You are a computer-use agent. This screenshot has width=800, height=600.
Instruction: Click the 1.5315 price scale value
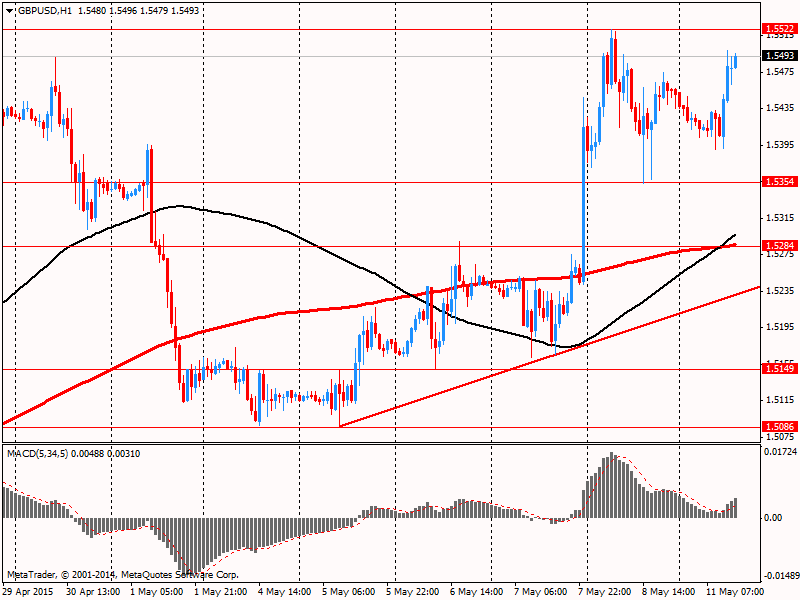[x=780, y=218]
